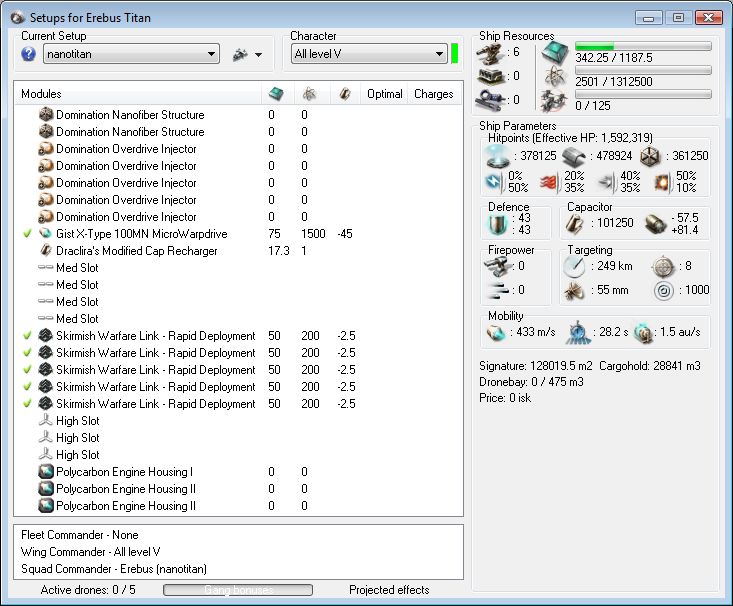Click the Modules column header

coord(137,94)
